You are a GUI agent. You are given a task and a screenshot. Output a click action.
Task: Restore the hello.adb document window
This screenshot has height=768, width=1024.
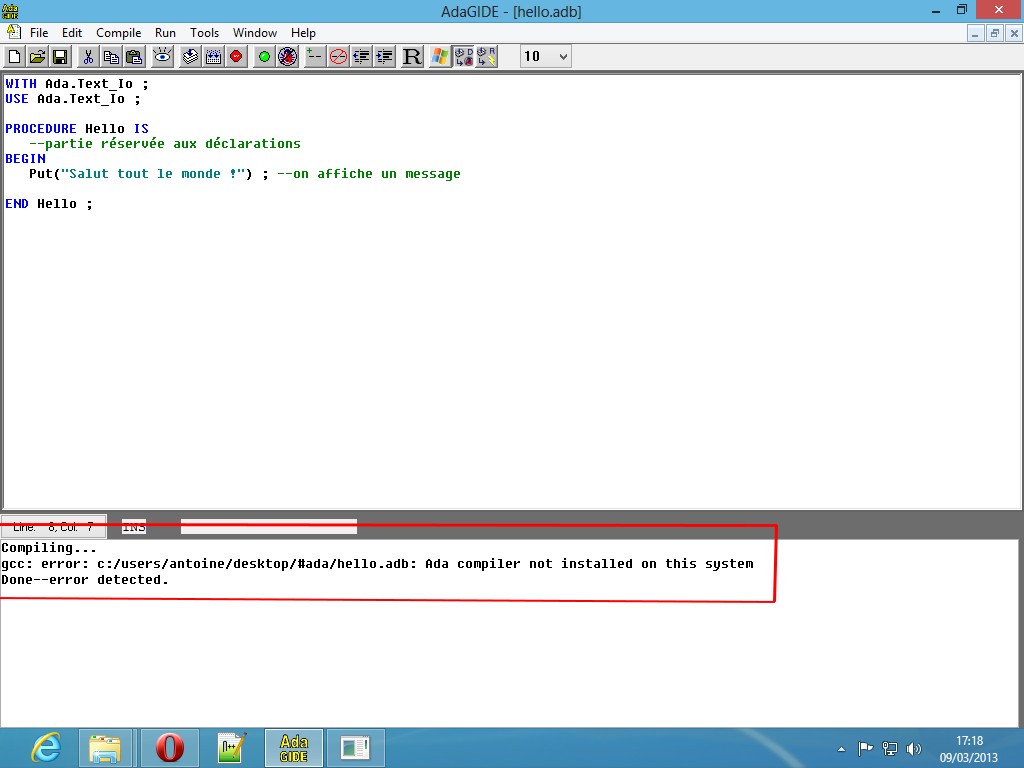(x=995, y=33)
